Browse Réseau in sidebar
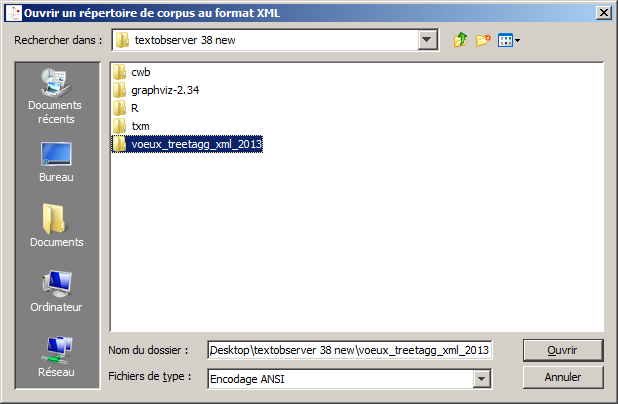This screenshot has height=404, width=618. tap(56, 357)
